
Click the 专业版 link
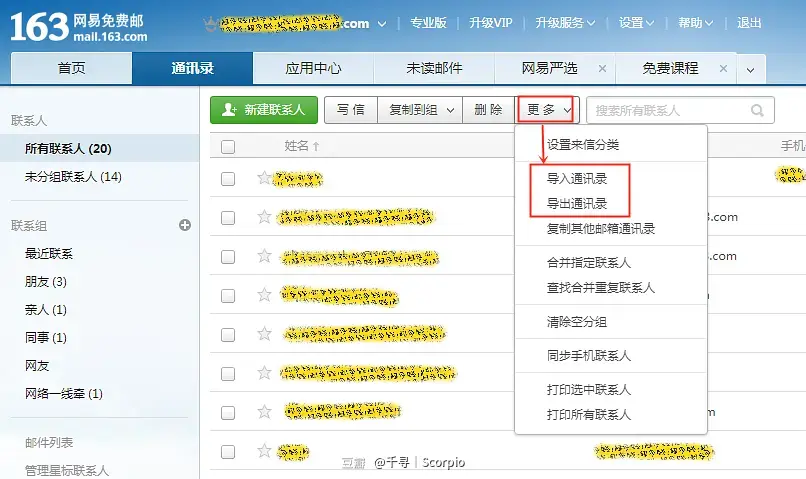point(428,23)
